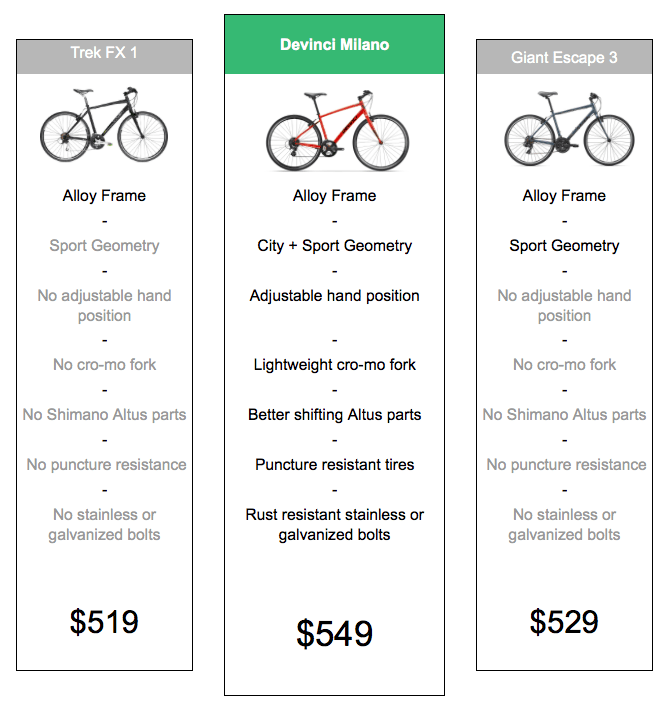
Task: Click 'No puncture resistance' under Trek FX 1
Action: [x=104, y=465]
